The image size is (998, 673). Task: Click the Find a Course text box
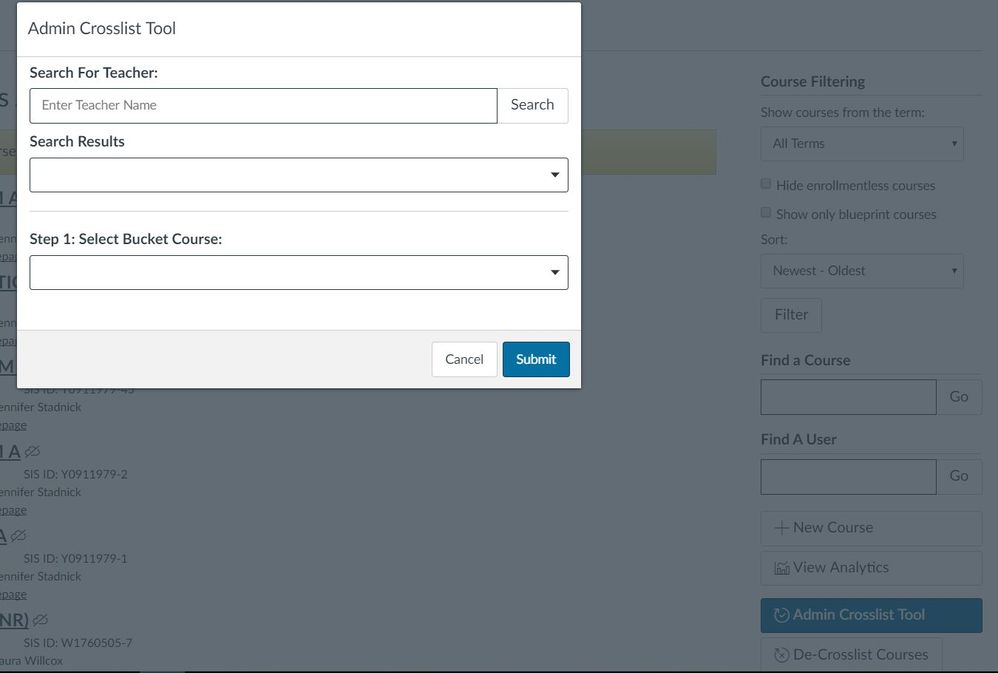coord(848,397)
